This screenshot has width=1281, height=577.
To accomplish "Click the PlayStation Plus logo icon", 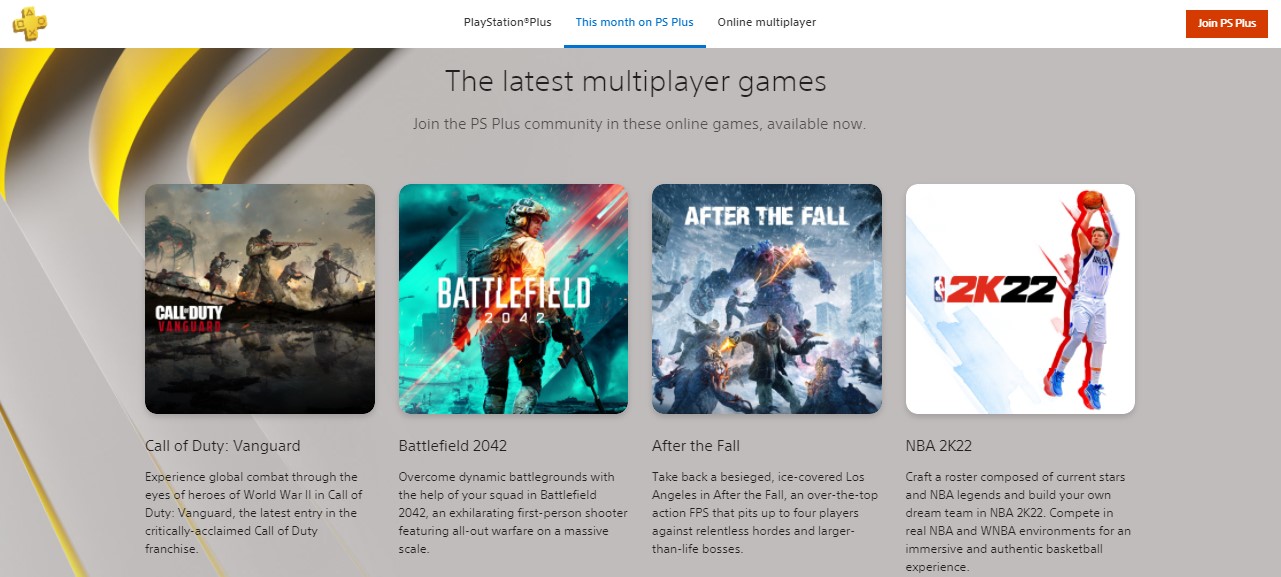I will (x=29, y=22).
